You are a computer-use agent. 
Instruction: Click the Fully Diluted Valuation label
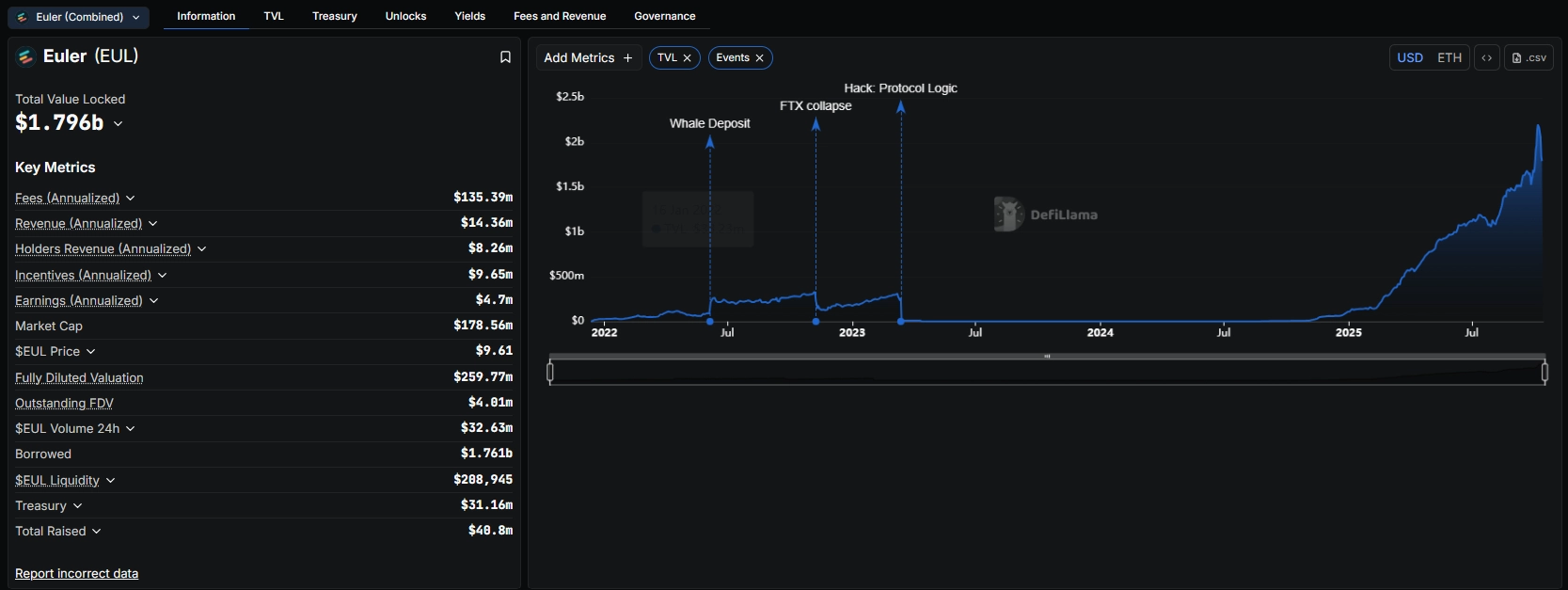click(x=79, y=377)
